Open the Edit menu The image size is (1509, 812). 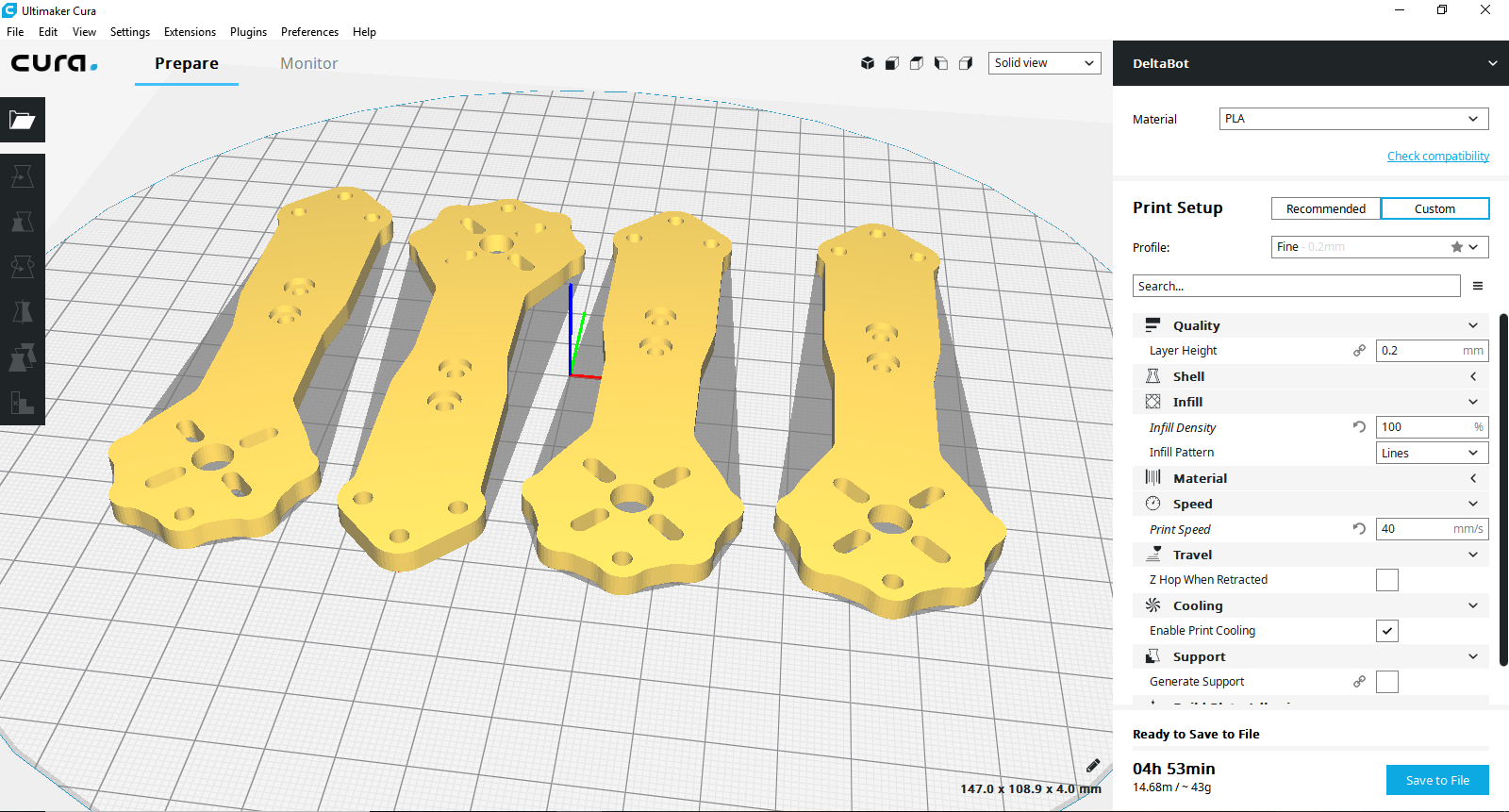coord(48,32)
